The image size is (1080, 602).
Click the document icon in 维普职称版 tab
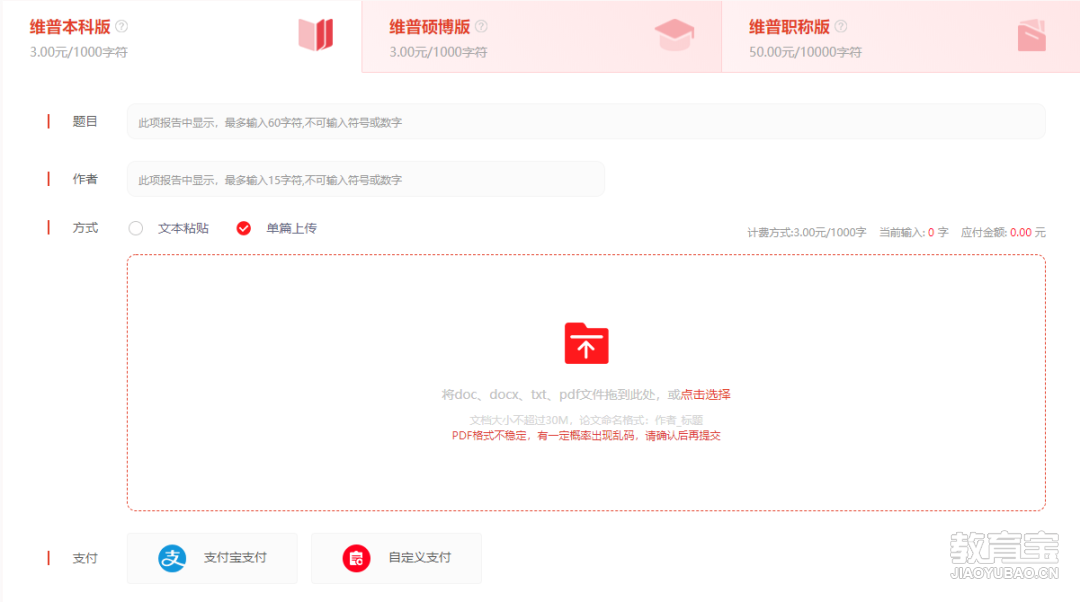(1032, 35)
